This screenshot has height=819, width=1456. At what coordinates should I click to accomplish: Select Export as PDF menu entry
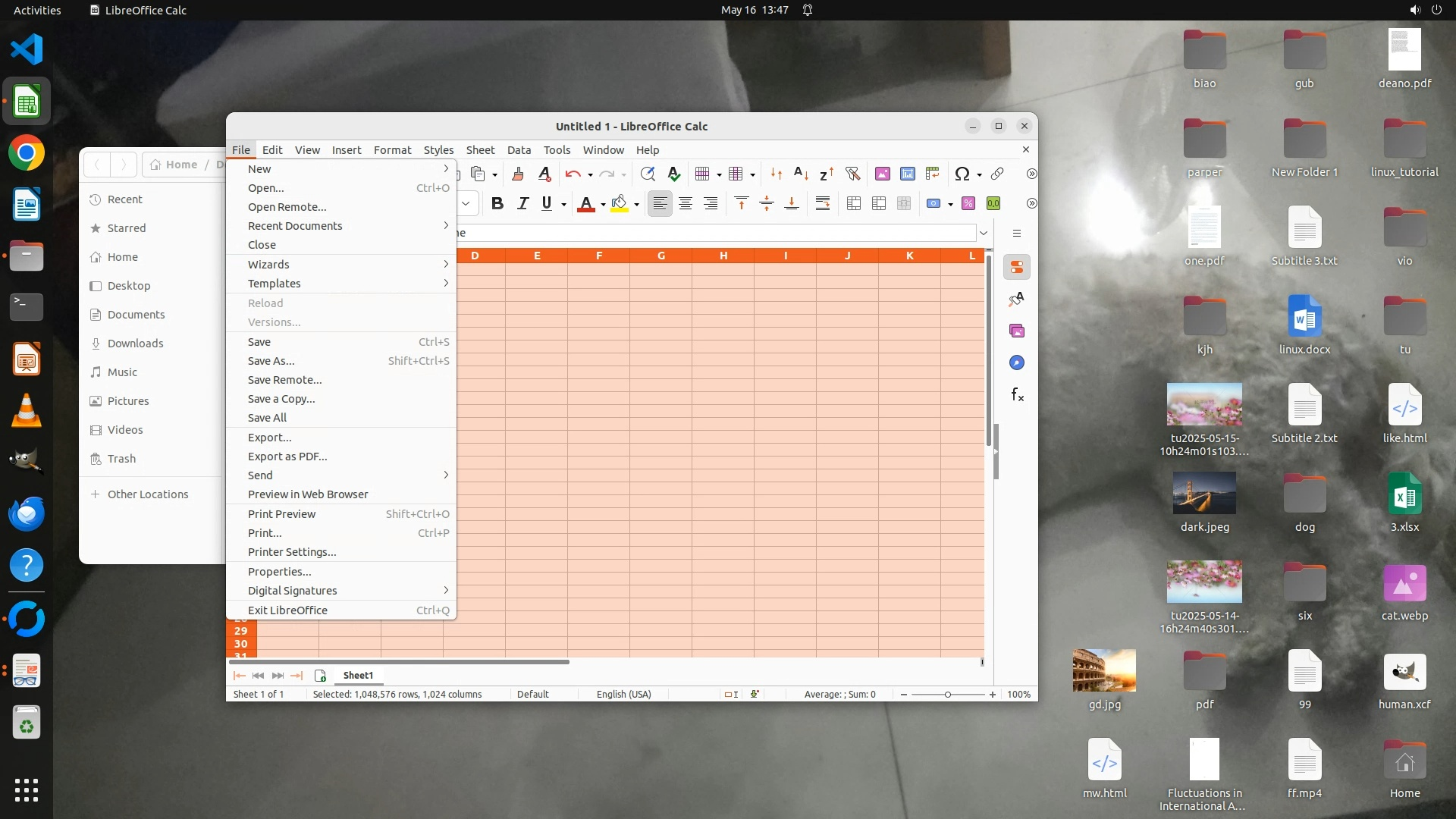point(287,457)
